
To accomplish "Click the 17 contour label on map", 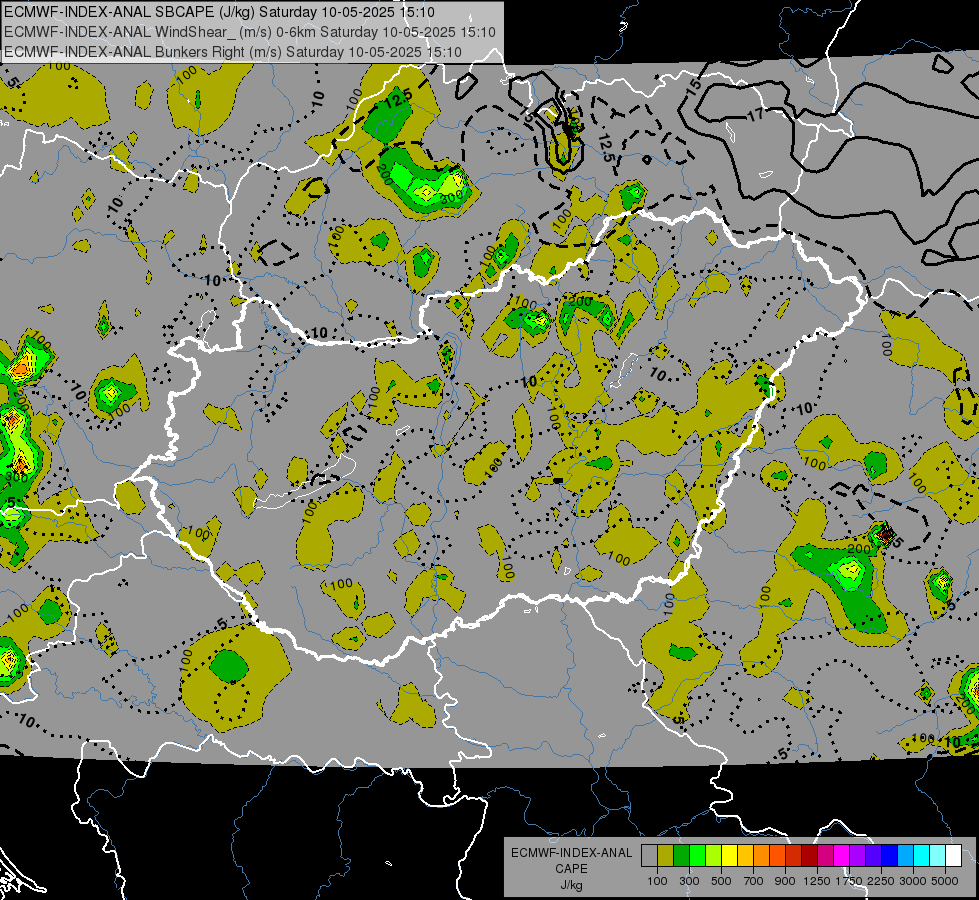I will pos(755,115).
